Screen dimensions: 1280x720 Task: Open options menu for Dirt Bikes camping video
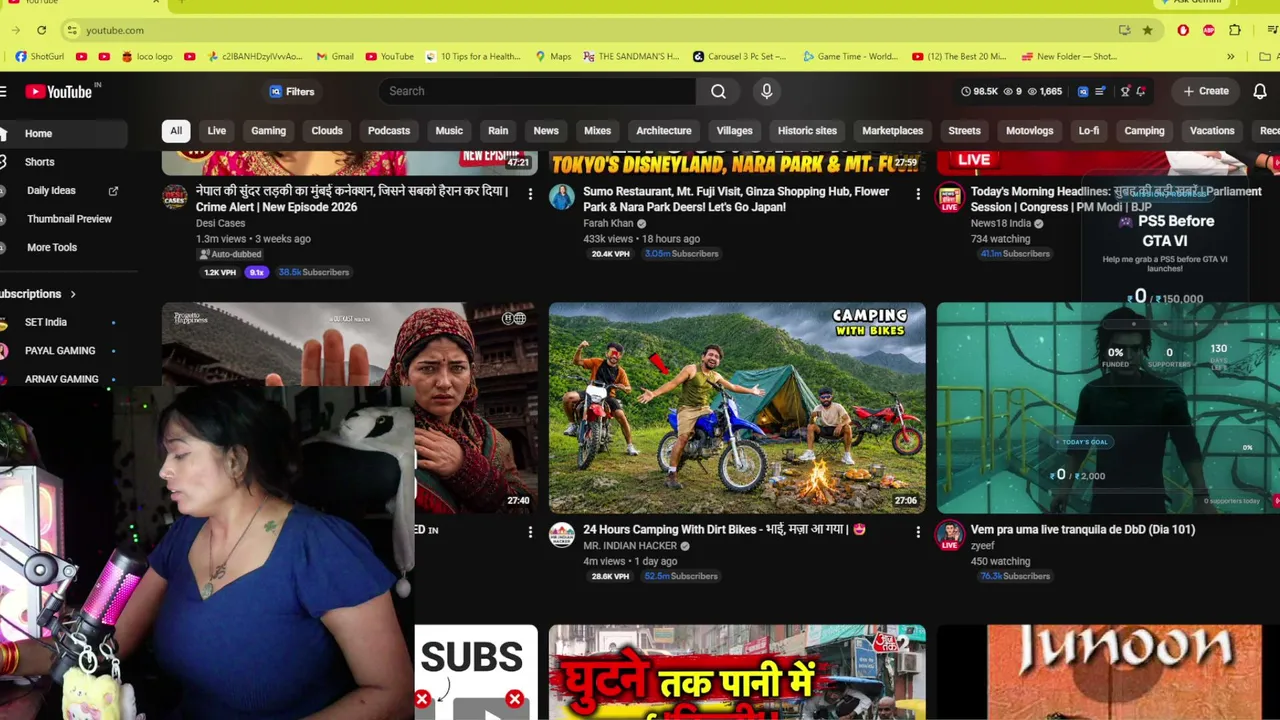(x=917, y=532)
